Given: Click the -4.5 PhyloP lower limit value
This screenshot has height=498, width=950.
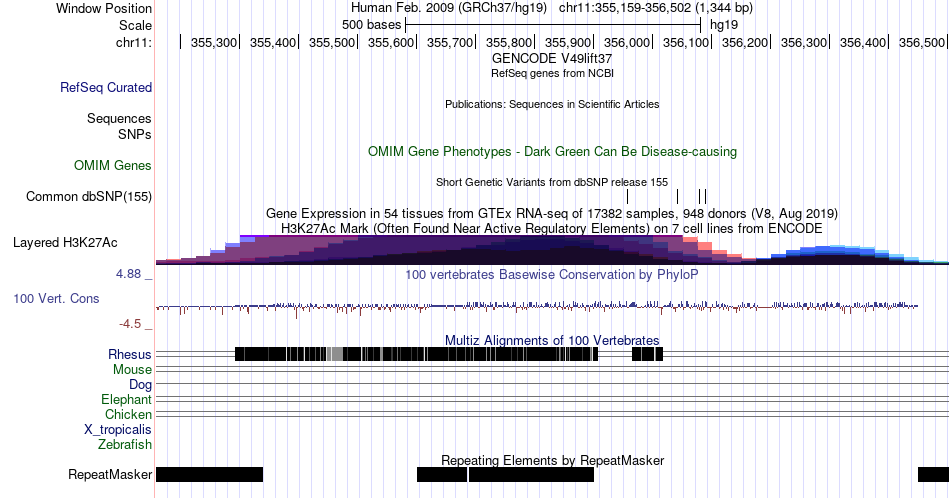Looking at the screenshot, I should point(130,324).
